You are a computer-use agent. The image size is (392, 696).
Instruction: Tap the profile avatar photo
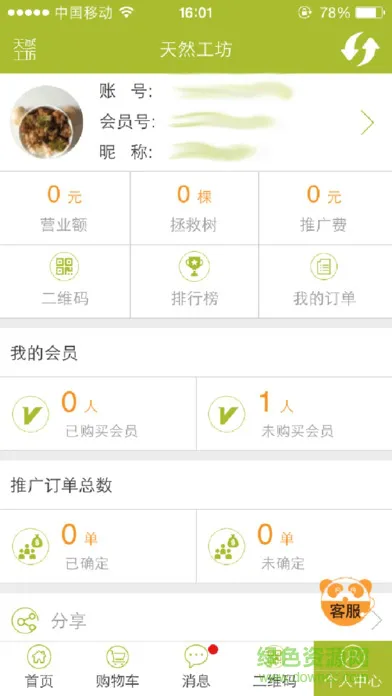46,122
